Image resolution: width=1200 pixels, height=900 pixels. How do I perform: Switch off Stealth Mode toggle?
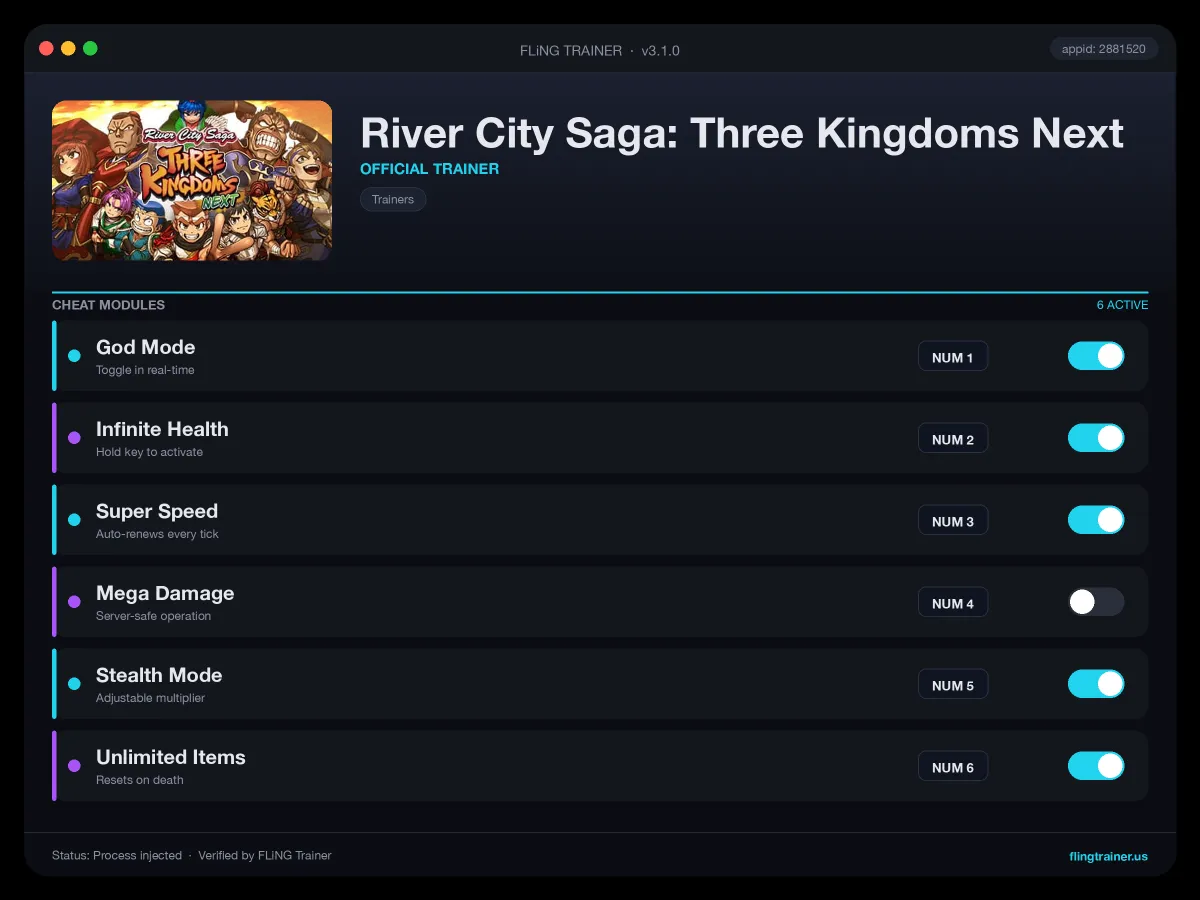(x=1096, y=684)
